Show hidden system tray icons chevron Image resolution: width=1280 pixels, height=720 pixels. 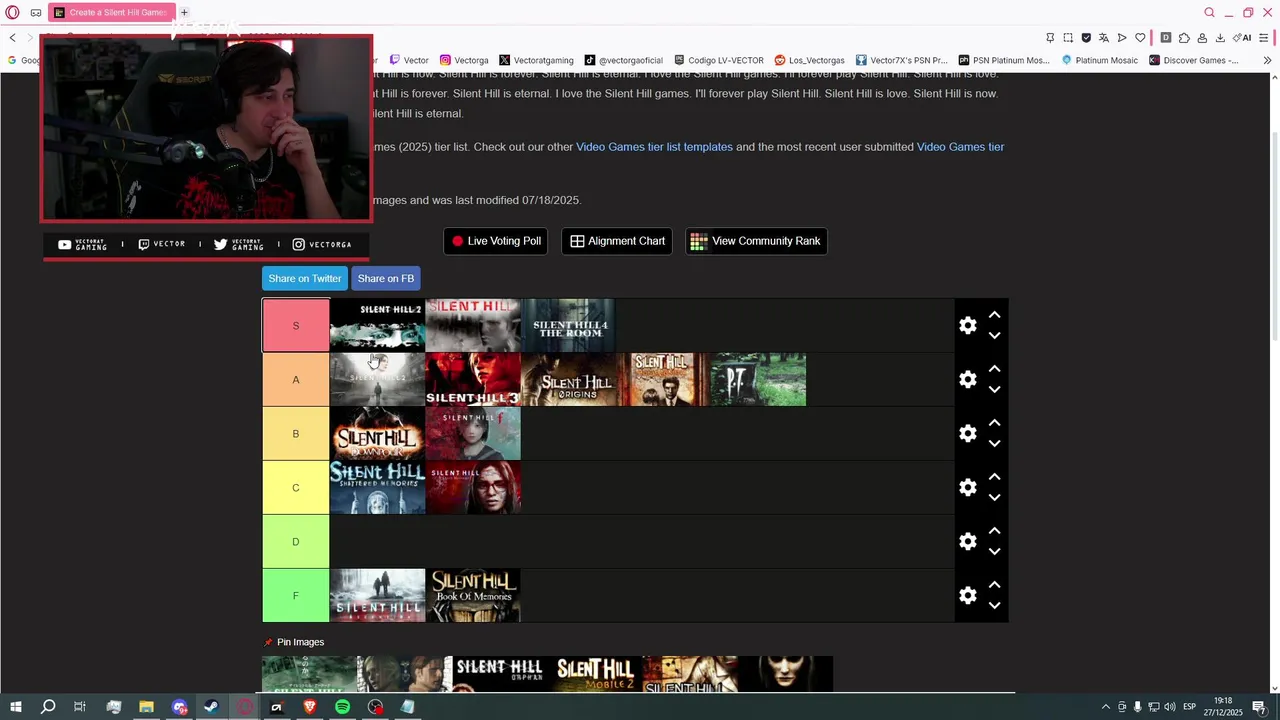pos(1105,707)
